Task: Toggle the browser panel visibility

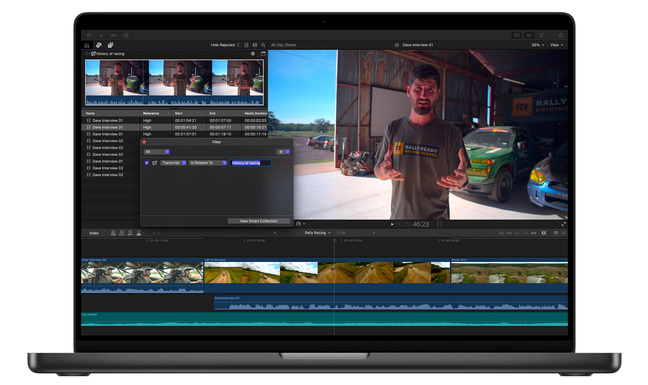Action: [517, 36]
